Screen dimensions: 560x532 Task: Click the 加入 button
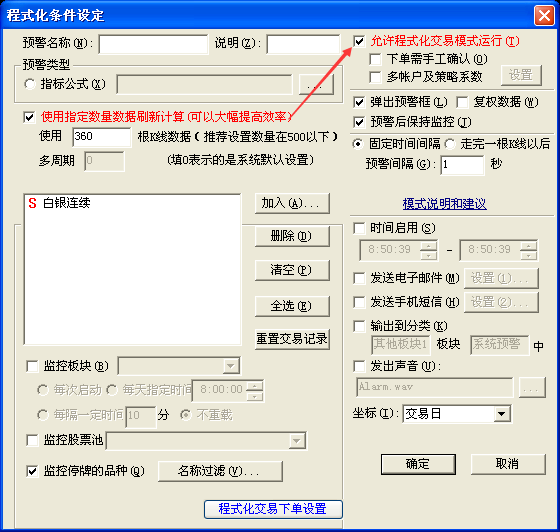[x=292, y=204]
